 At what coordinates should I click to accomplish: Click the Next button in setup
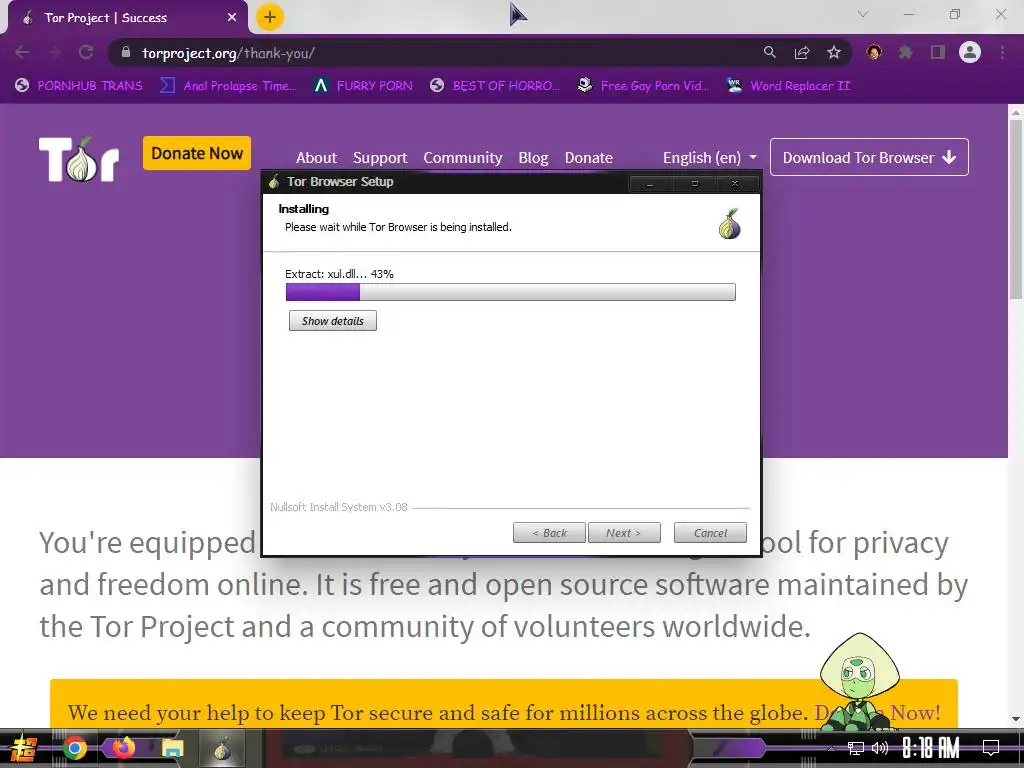click(x=624, y=533)
